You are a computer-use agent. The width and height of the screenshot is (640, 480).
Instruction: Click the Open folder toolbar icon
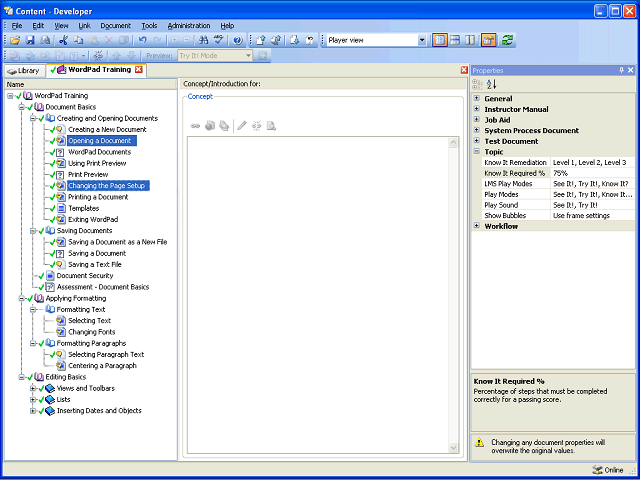(x=15, y=40)
